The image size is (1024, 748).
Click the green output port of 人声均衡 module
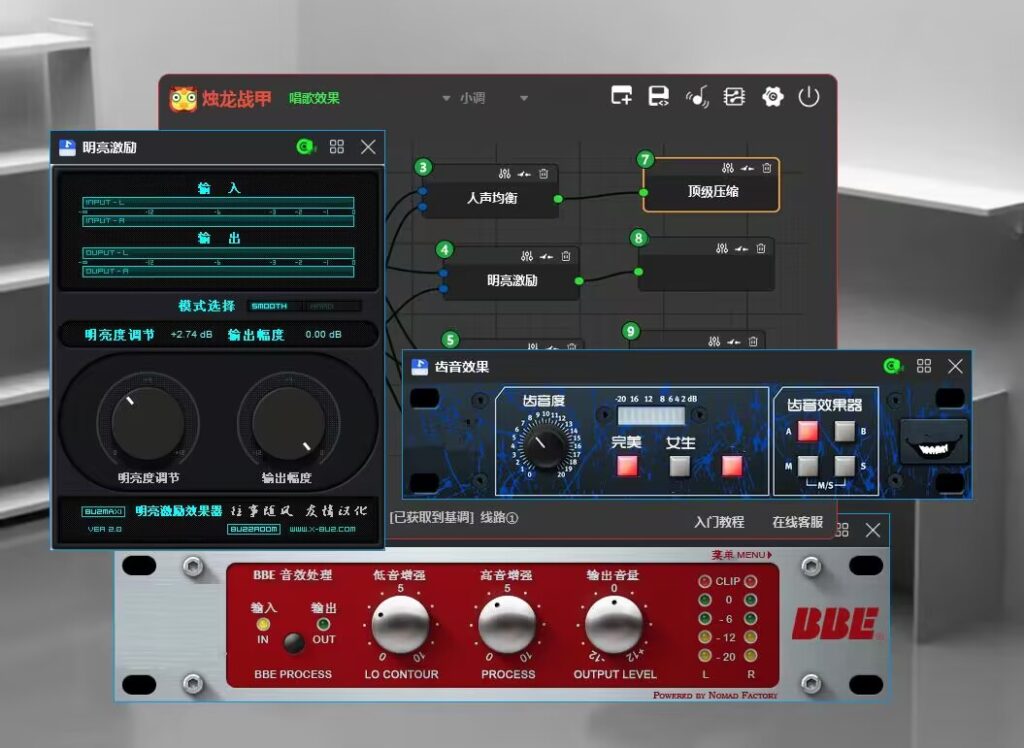(558, 199)
